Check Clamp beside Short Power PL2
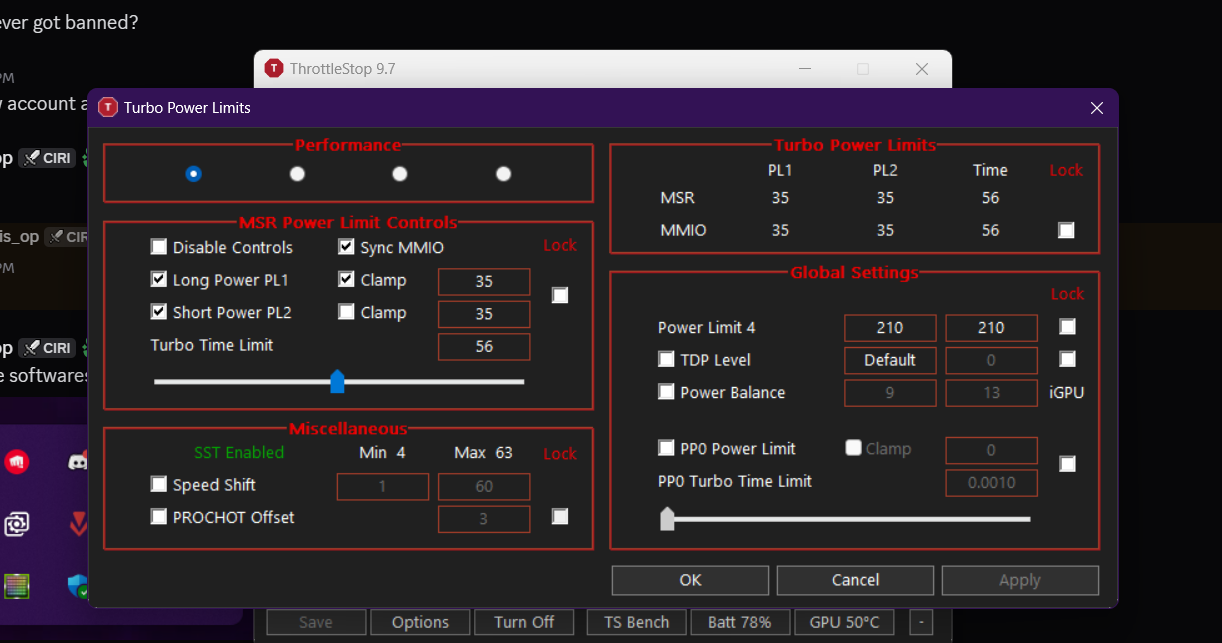The image size is (1222, 643). (x=346, y=311)
